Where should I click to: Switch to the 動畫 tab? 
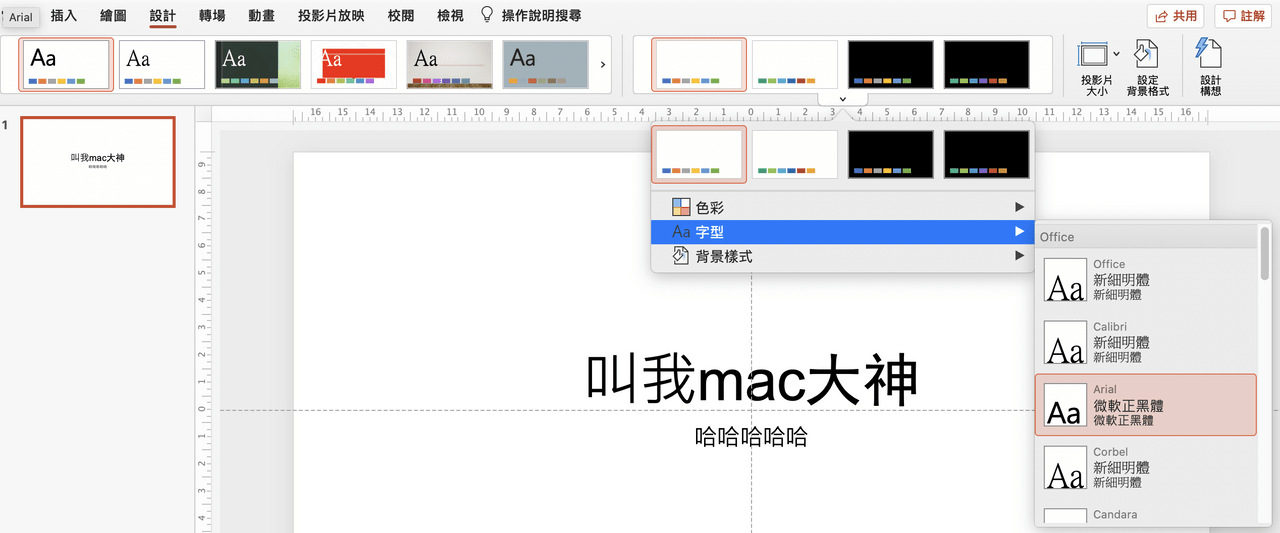click(261, 16)
